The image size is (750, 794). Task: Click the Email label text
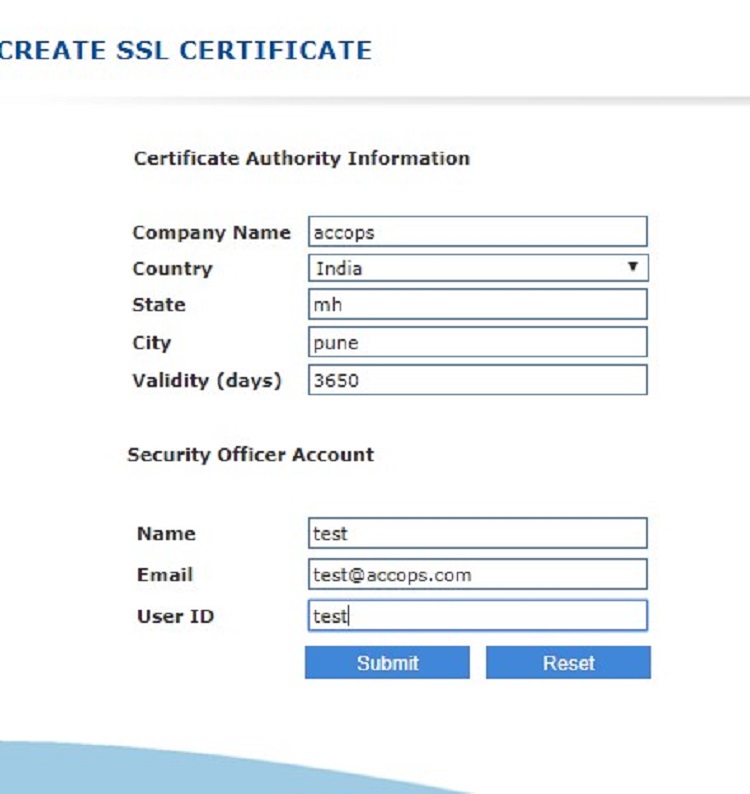[165, 575]
